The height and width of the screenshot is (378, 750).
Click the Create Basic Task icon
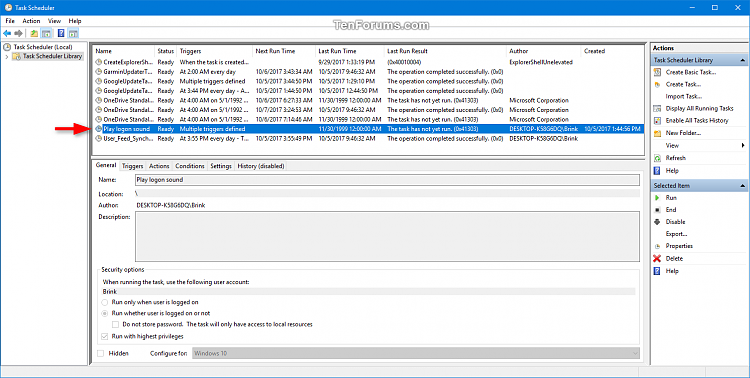coord(657,72)
